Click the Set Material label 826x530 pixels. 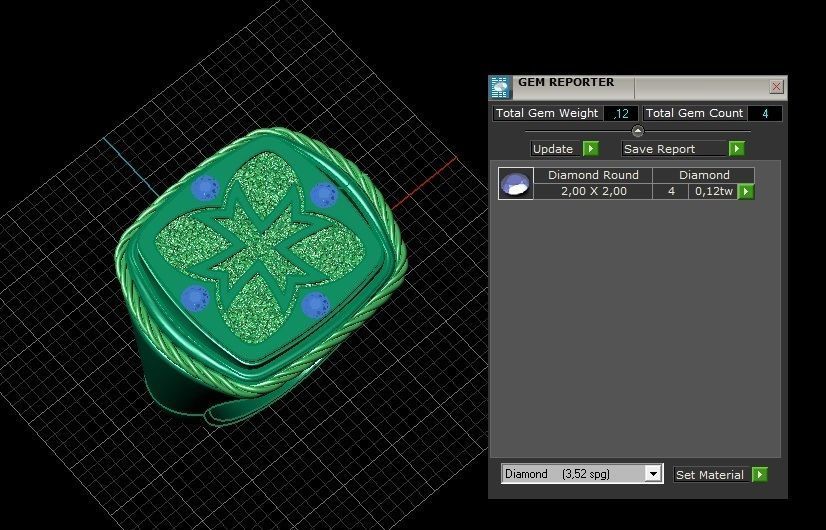[712, 475]
